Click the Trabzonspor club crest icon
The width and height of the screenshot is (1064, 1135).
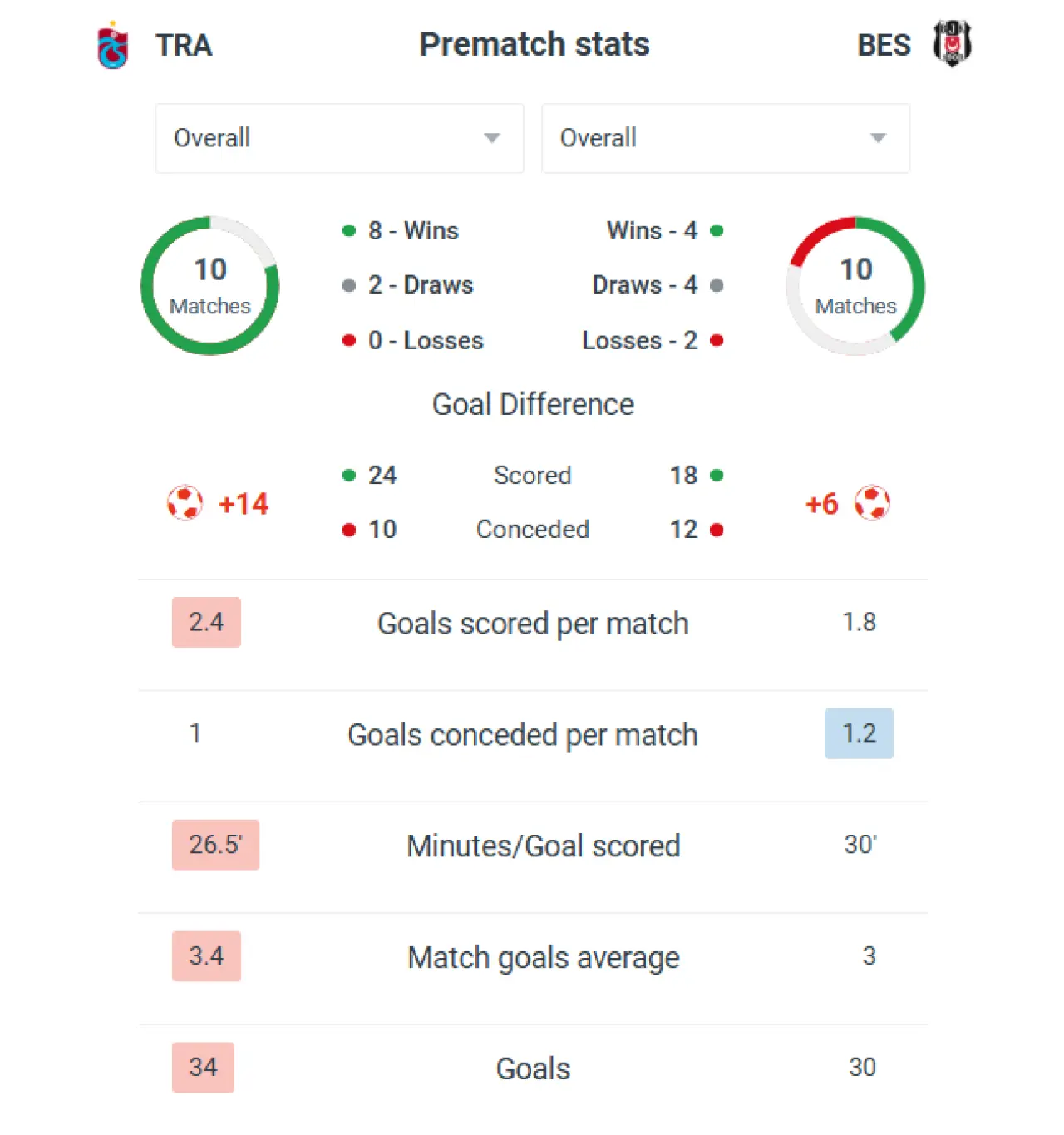(113, 46)
